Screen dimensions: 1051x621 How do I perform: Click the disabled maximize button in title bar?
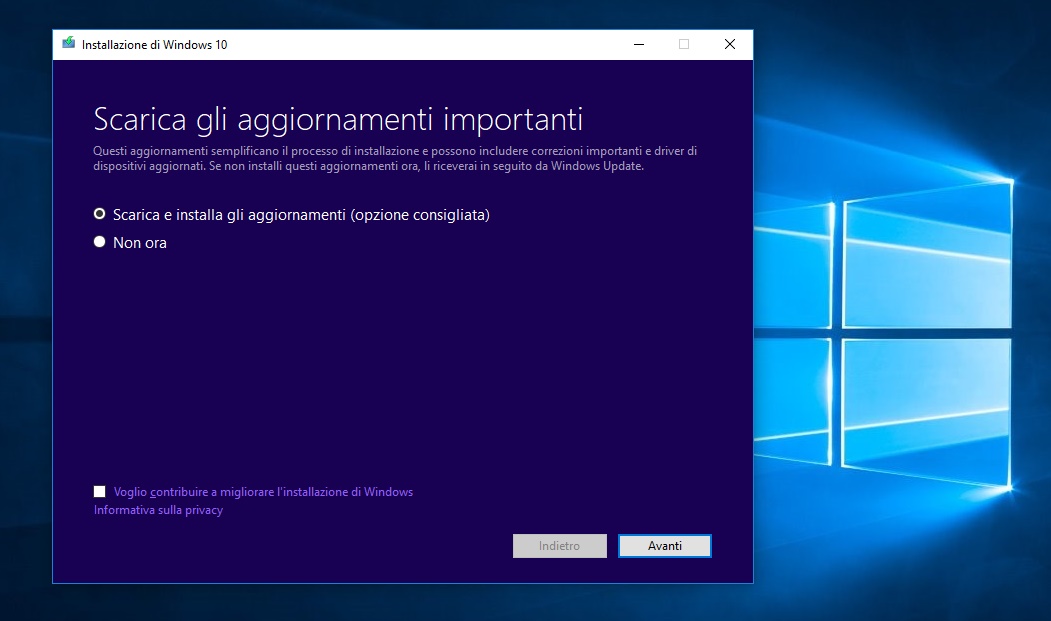[684, 44]
